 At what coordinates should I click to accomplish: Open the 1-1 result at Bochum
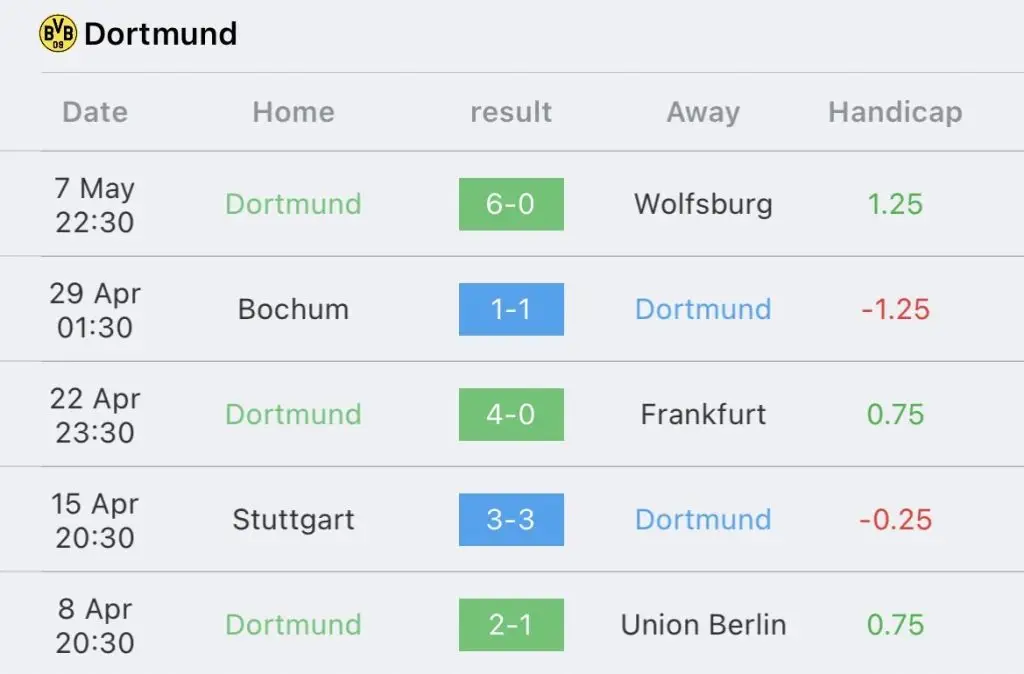click(x=511, y=310)
